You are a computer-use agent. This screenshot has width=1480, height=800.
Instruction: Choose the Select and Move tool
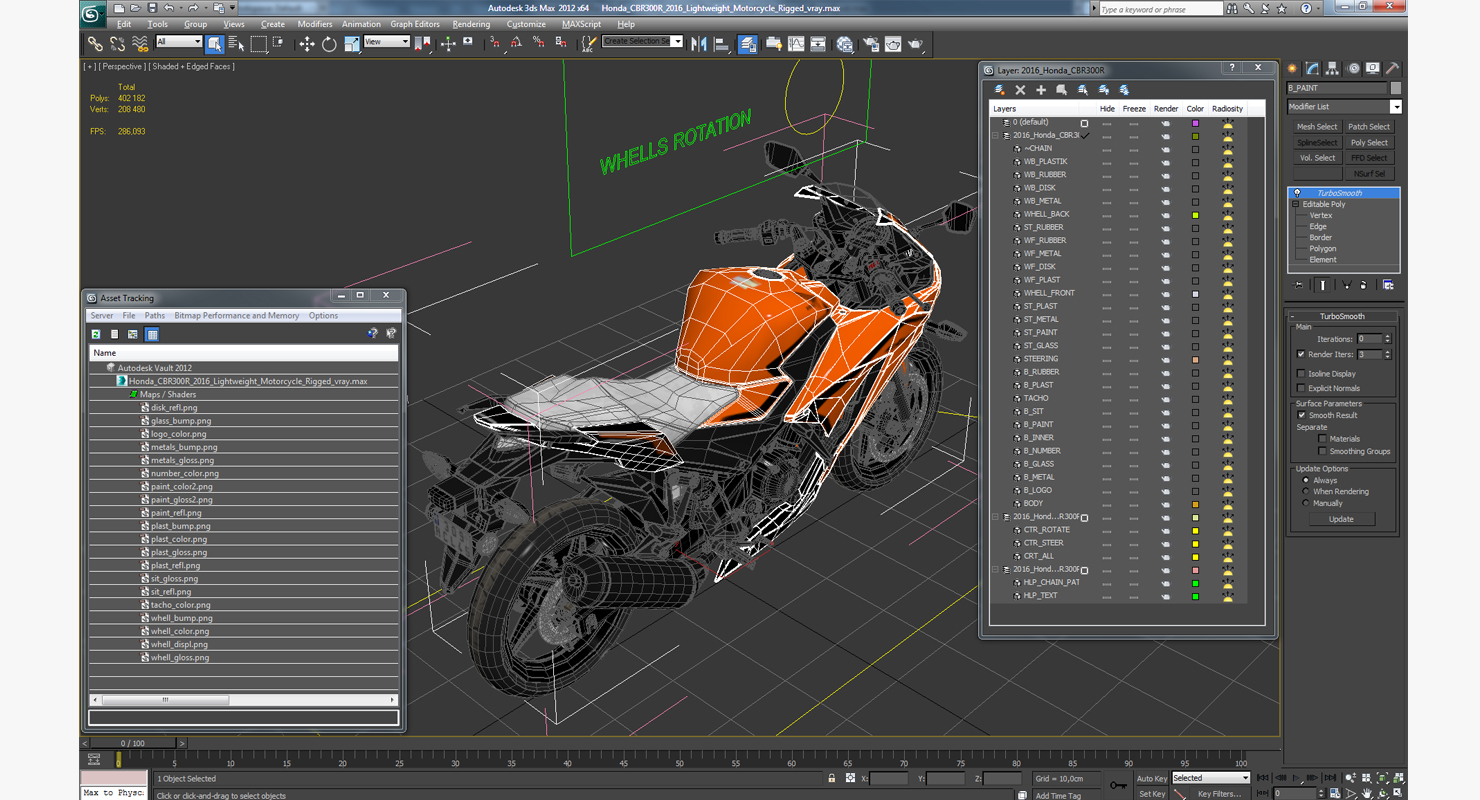tap(307, 44)
